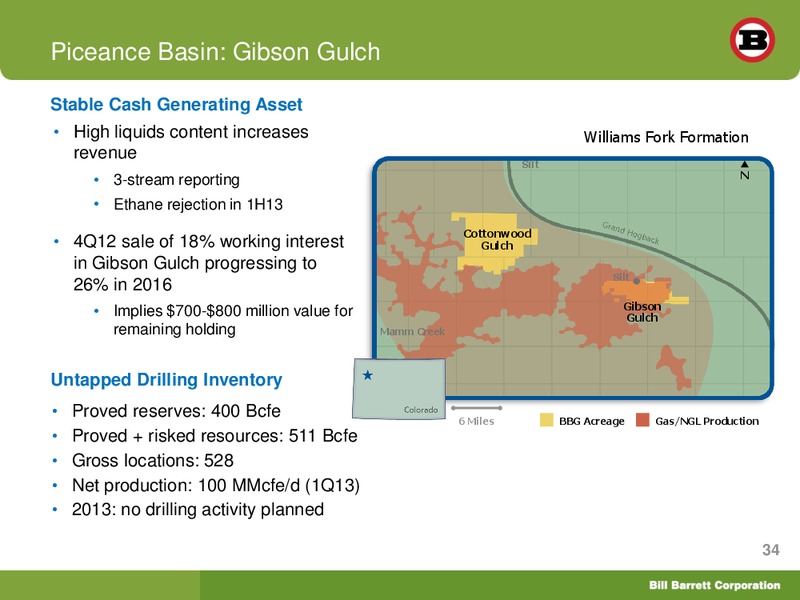Click the 'Gas/NGL Production' legend label

707,421
